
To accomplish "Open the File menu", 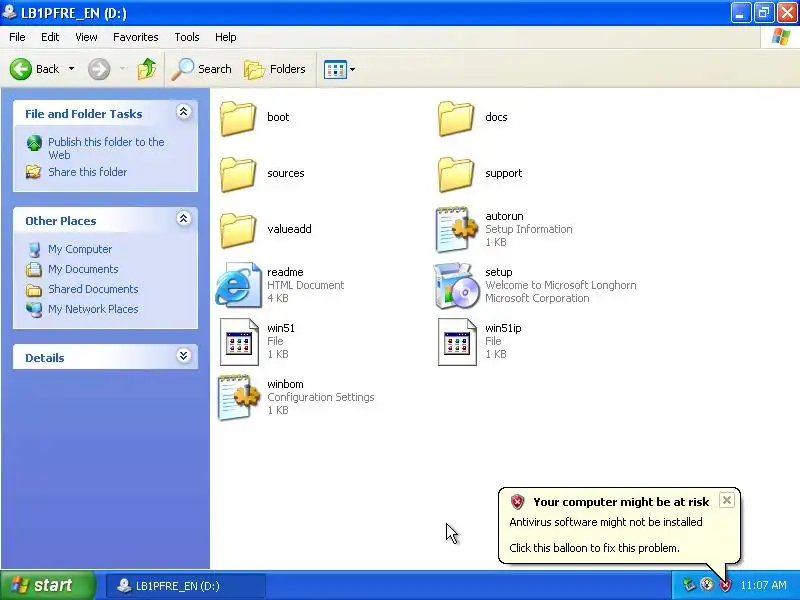I will (17, 37).
